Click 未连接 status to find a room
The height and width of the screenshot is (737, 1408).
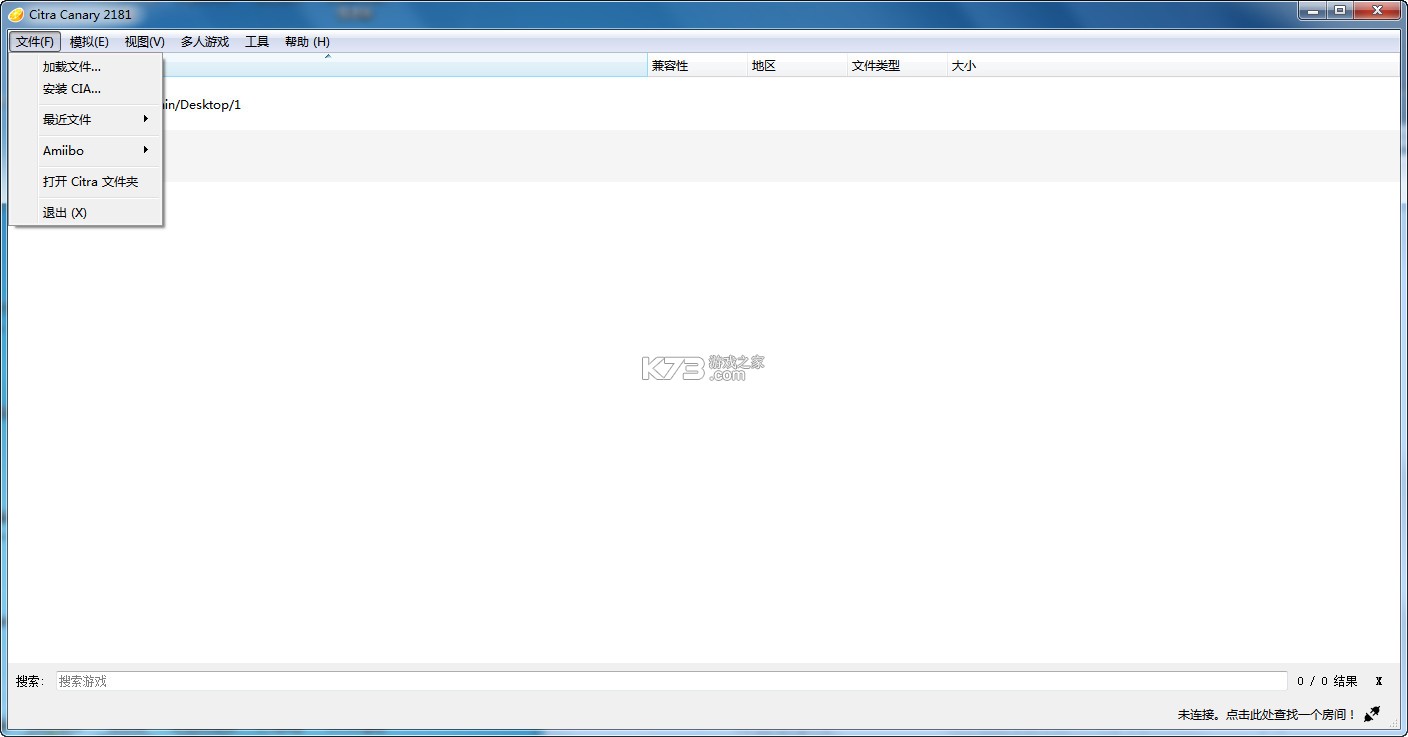pos(1266,715)
